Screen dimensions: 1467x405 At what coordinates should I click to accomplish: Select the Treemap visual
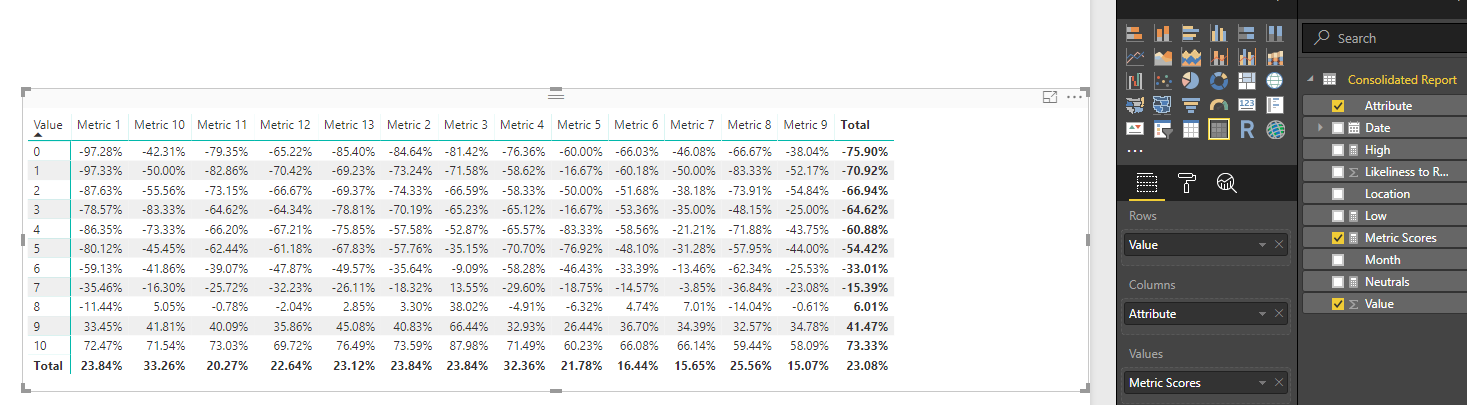click(1247, 81)
